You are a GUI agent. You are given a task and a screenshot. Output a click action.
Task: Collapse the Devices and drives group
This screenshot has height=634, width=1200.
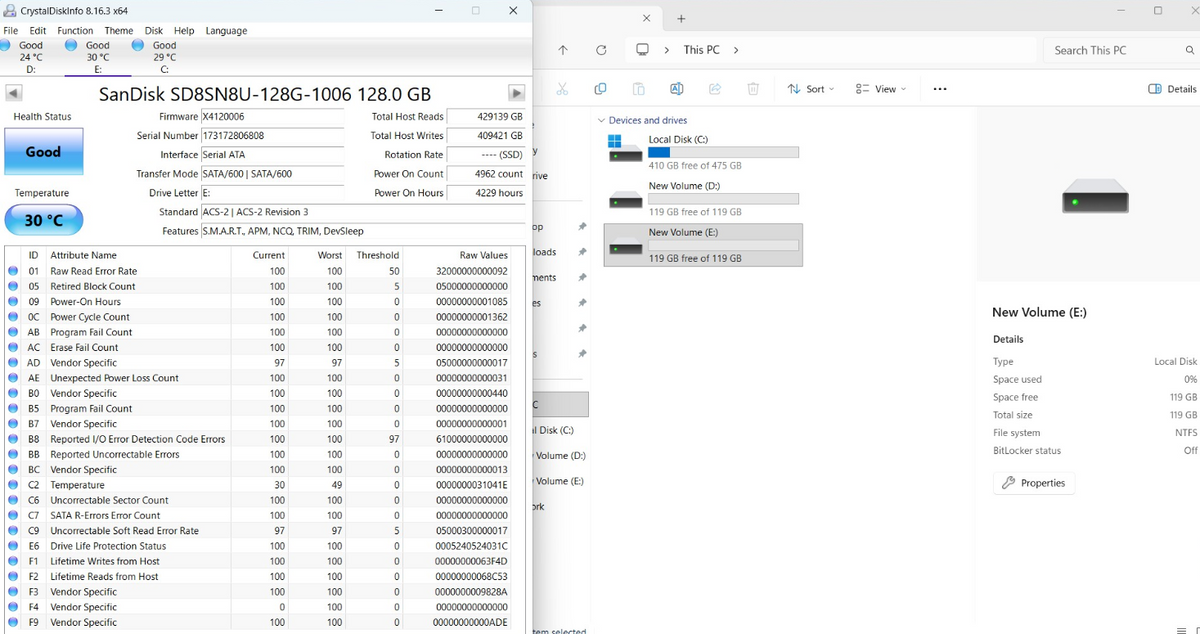(x=601, y=121)
